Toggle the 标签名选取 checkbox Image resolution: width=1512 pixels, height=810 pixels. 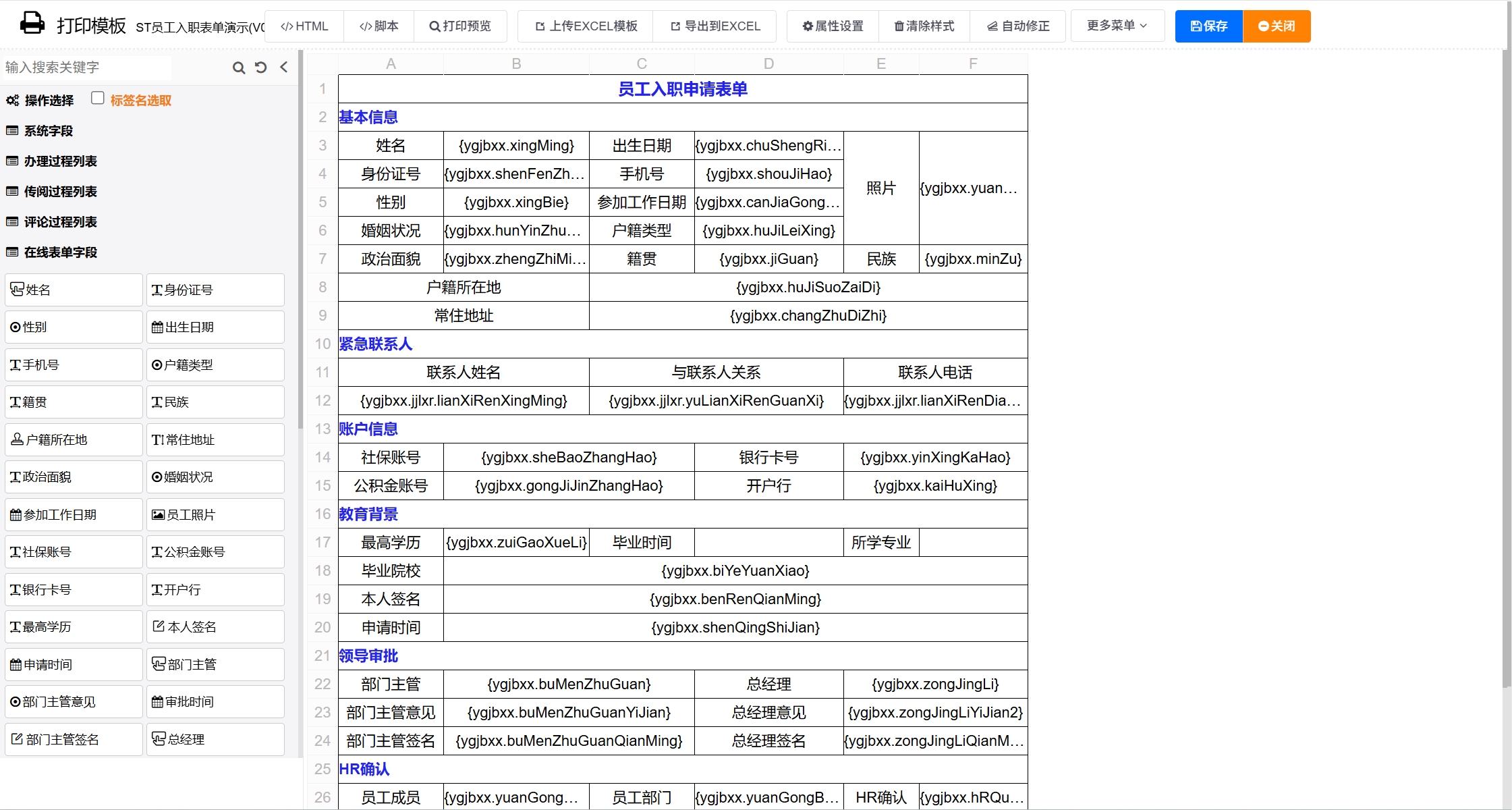point(98,99)
